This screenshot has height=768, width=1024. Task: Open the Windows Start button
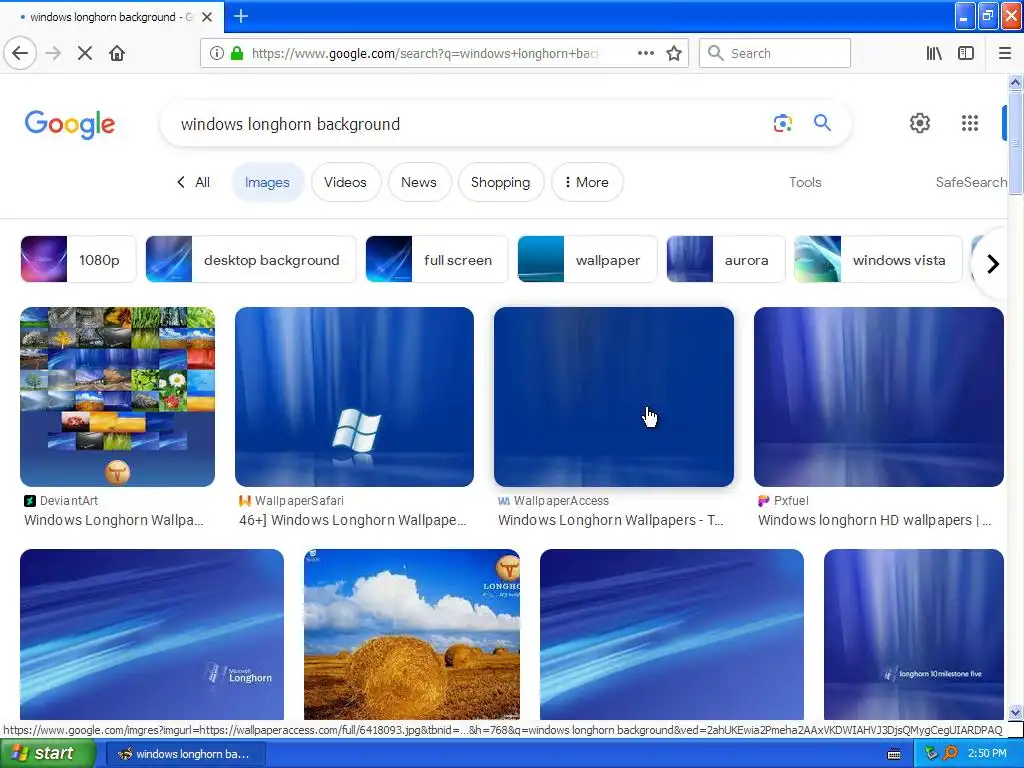pos(48,754)
